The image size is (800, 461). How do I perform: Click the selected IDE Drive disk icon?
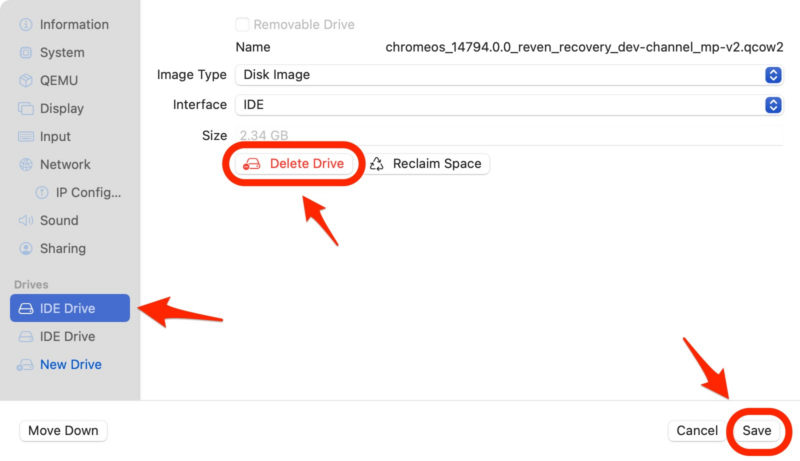click(x=26, y=309)
